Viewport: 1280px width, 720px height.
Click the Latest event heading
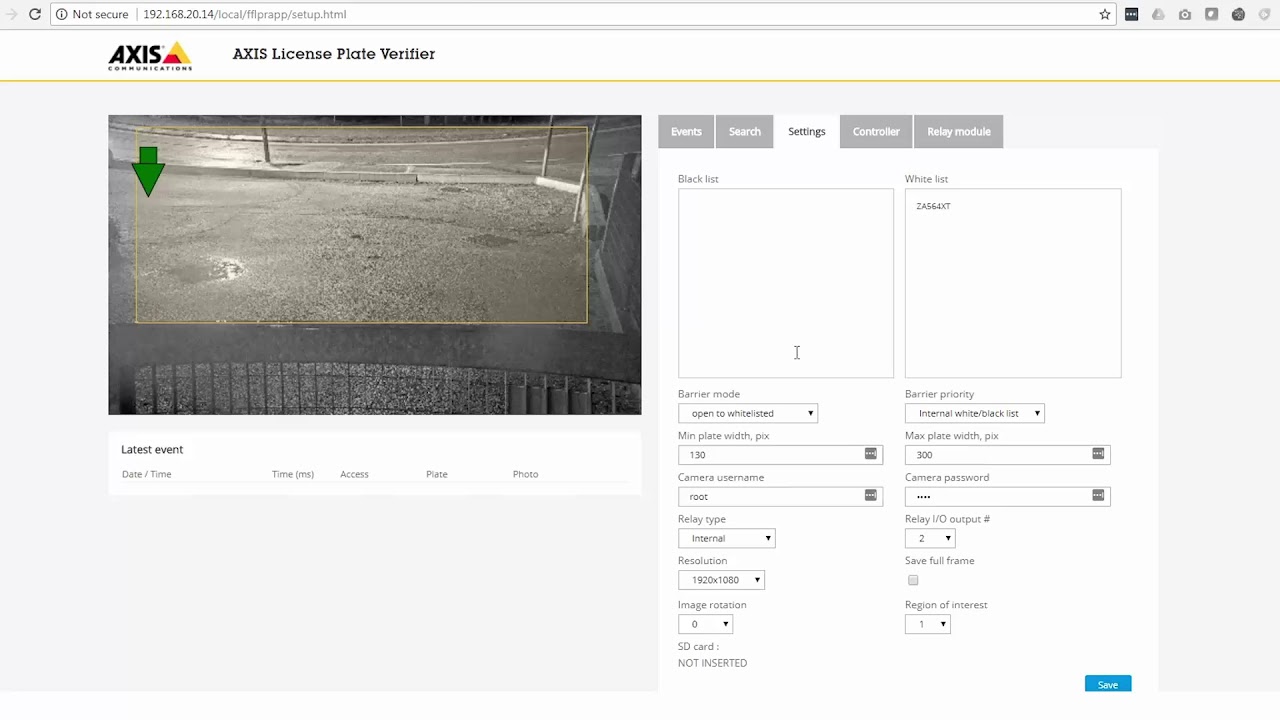tap(152, 449)
